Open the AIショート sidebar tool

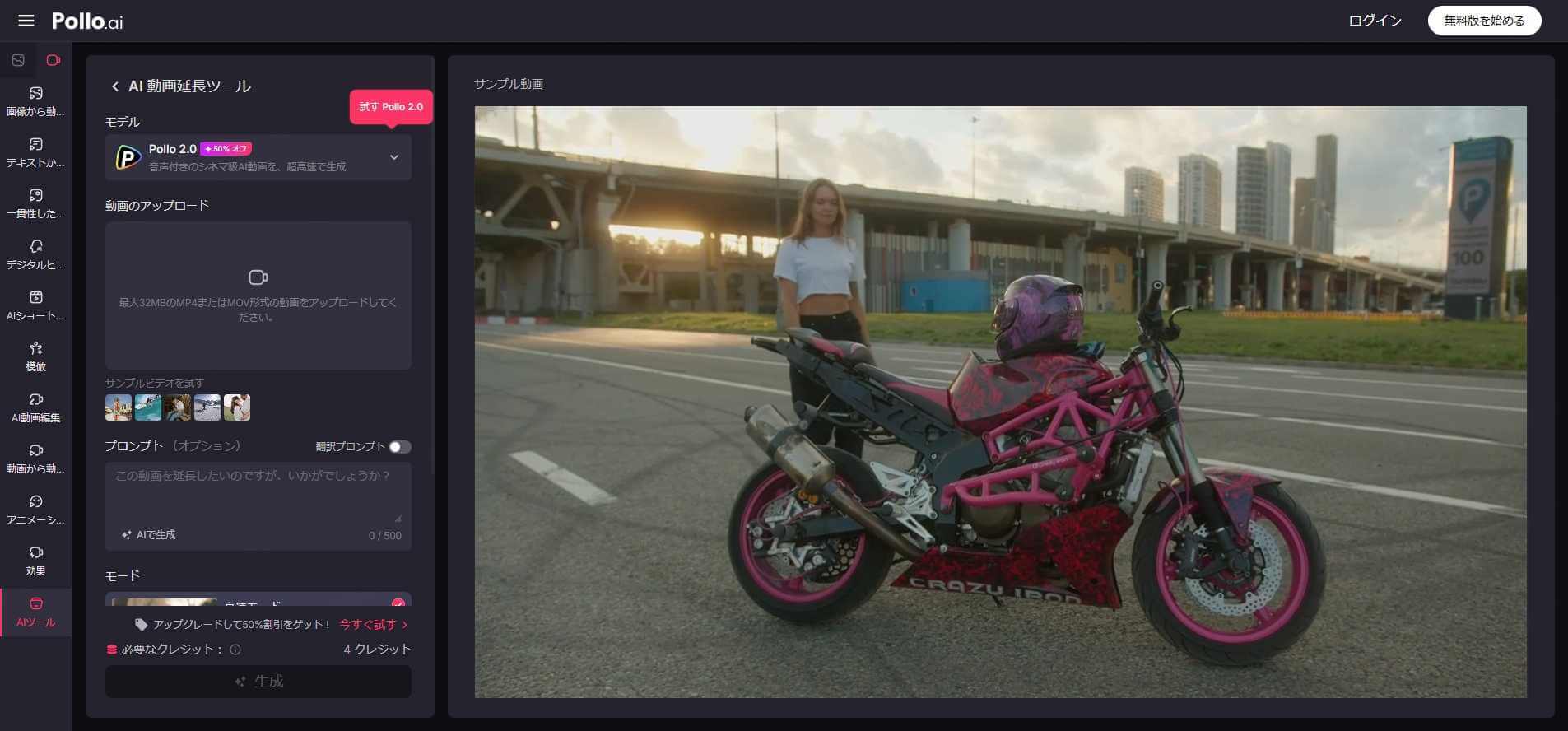35,305
